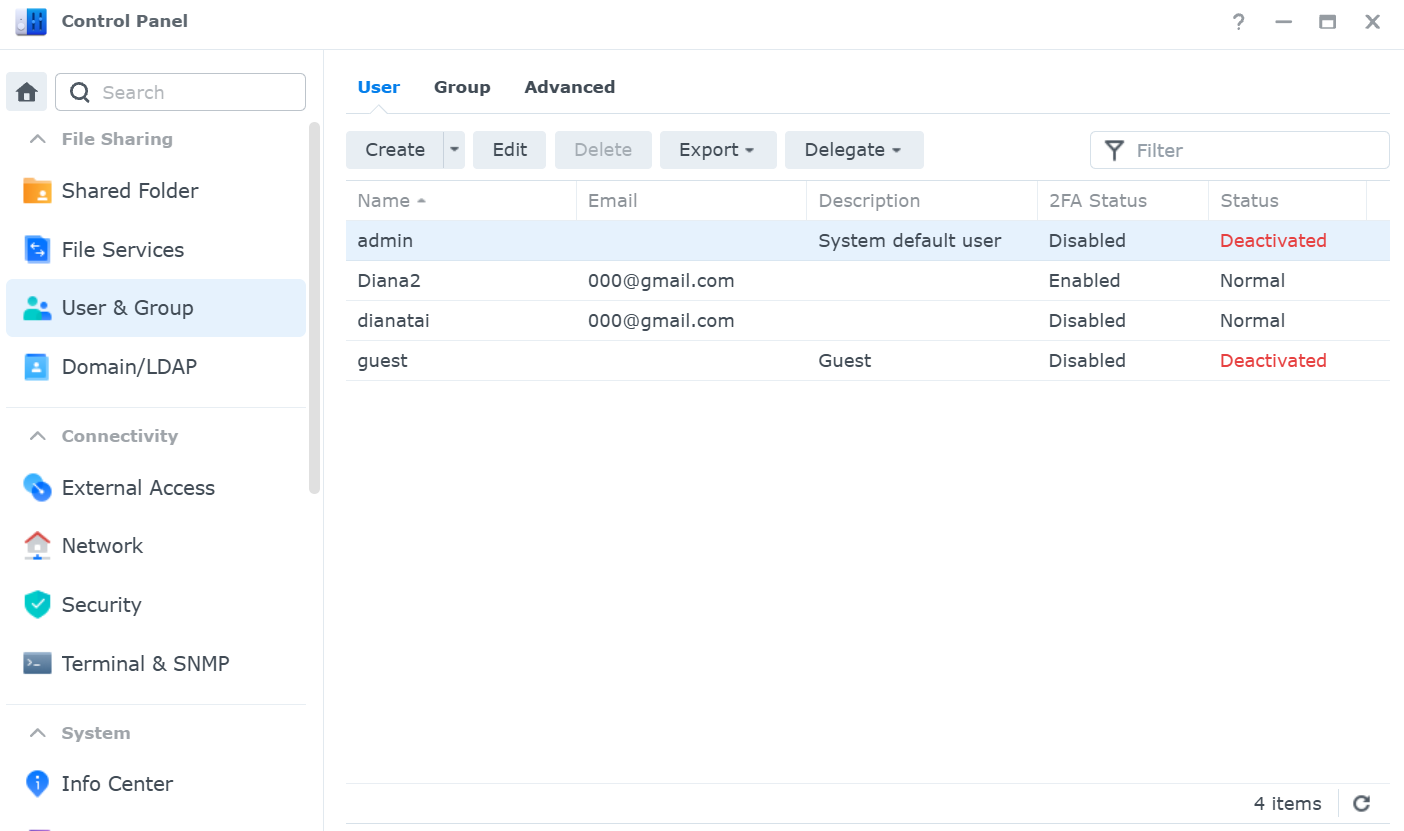Click the Create button

click(x=395, y=150)
